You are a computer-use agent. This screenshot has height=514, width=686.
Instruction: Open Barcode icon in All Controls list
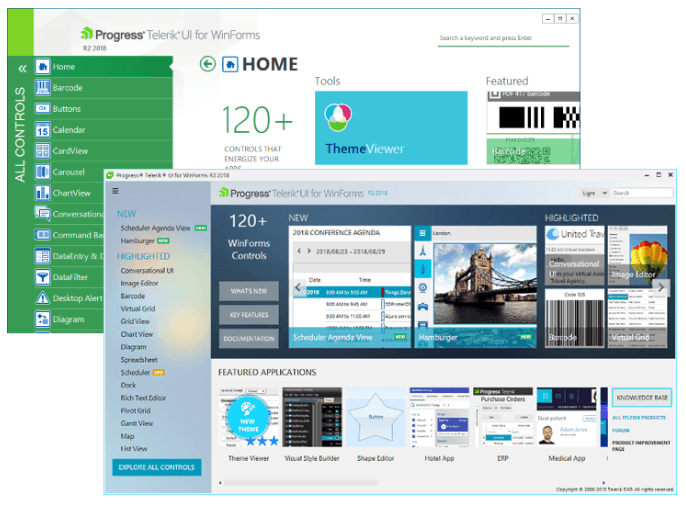pos(42,87)
